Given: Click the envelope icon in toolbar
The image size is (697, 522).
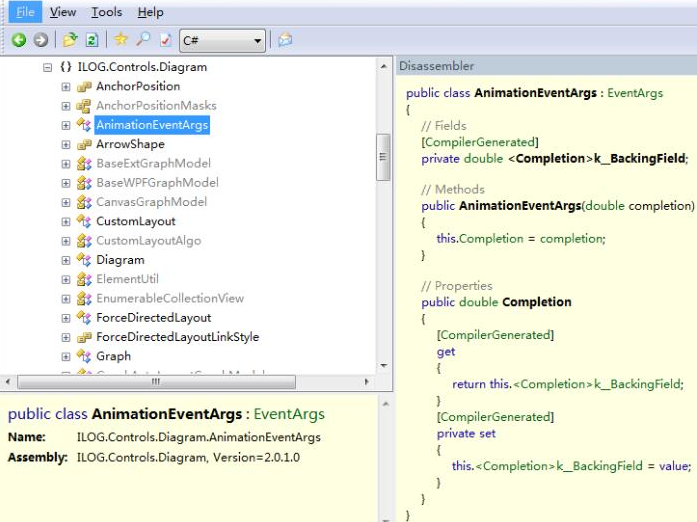Looking at the screenshot, I should tap(285, 40).
